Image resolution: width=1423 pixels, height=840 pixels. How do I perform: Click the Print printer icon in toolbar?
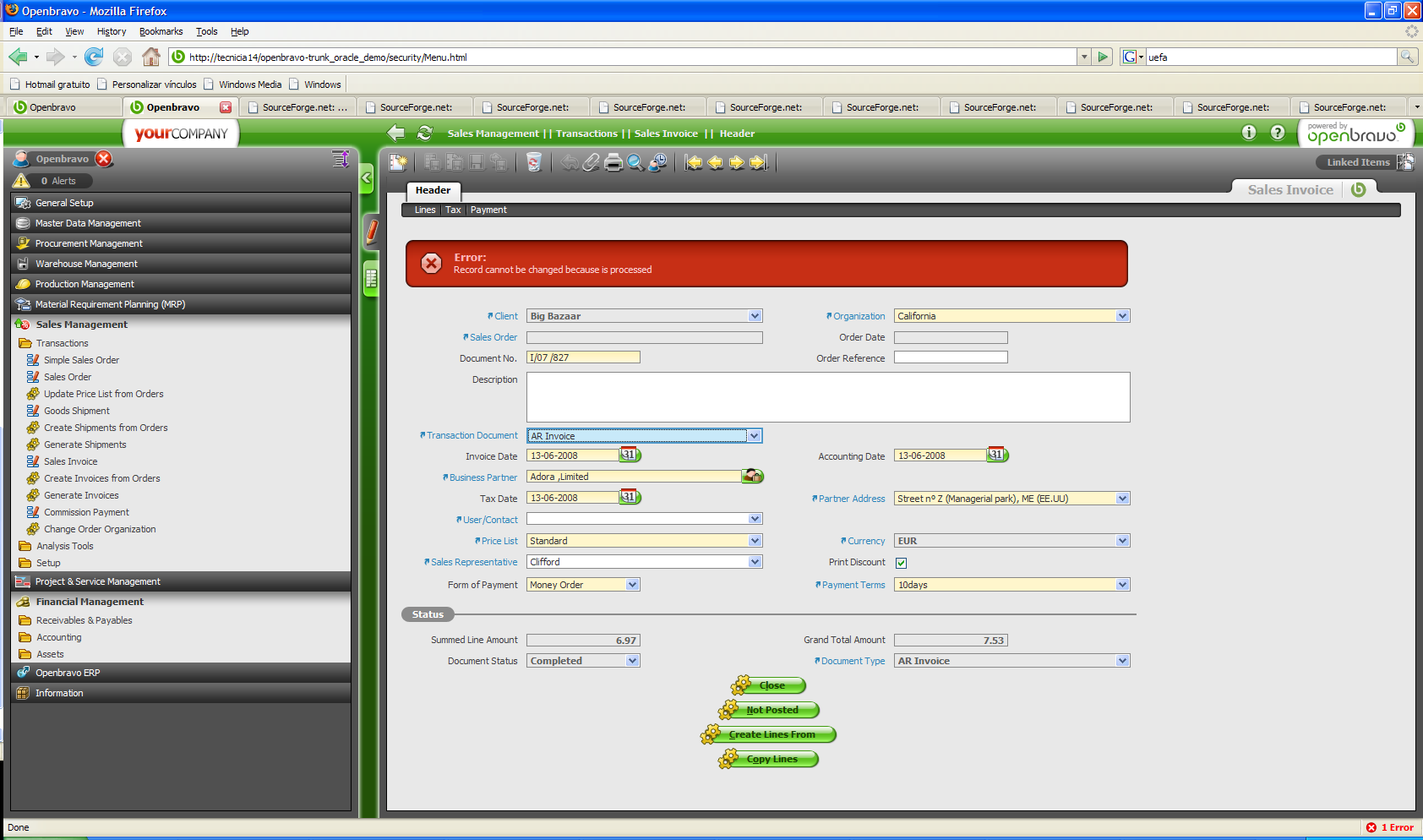(613, 162)
